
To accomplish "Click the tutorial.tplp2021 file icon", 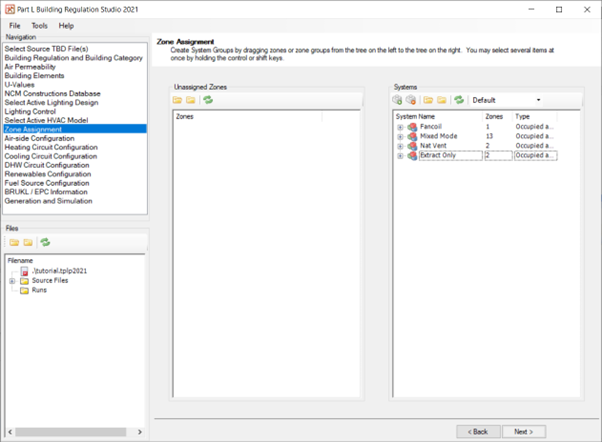I will 25,271.
